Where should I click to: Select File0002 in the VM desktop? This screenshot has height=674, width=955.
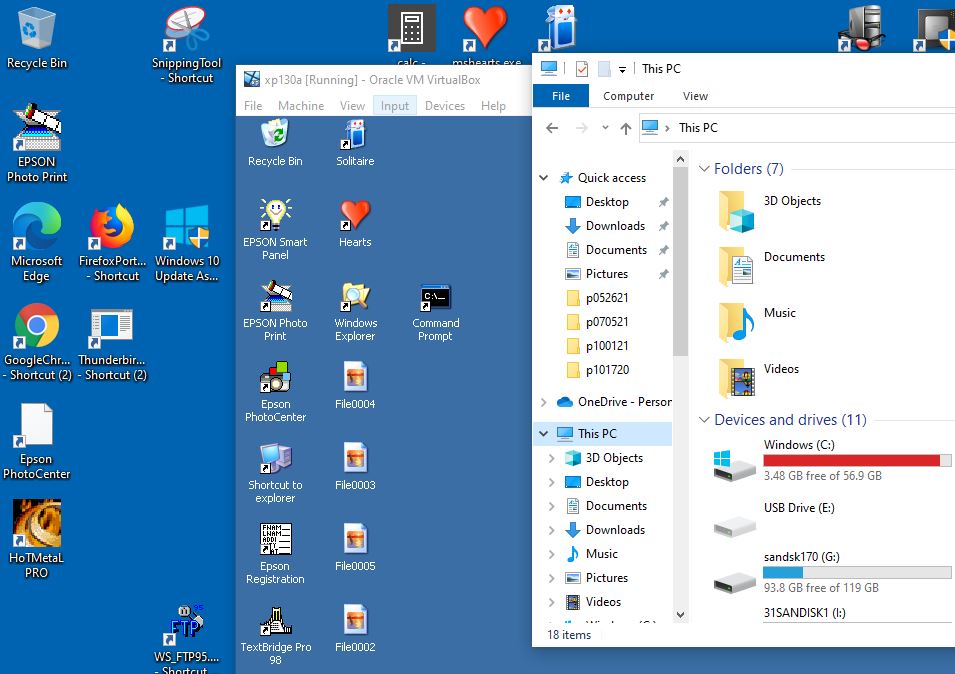tap(355, 628)
